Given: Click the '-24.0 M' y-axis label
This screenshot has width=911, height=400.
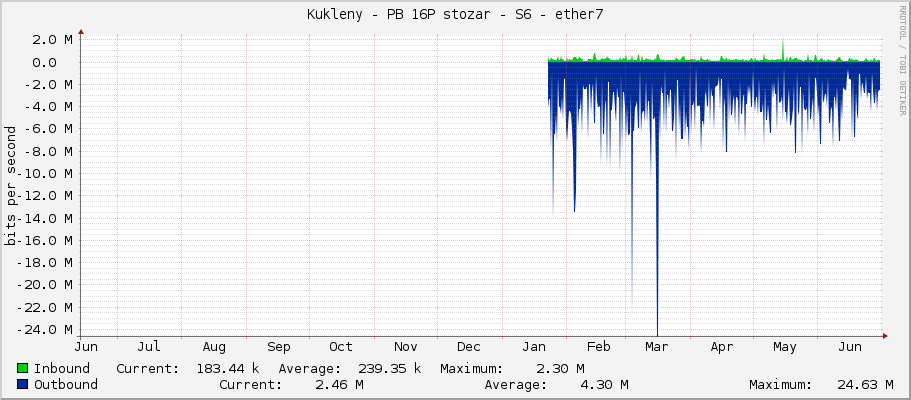Looking at the screenshot, I should tap(44, 330).
